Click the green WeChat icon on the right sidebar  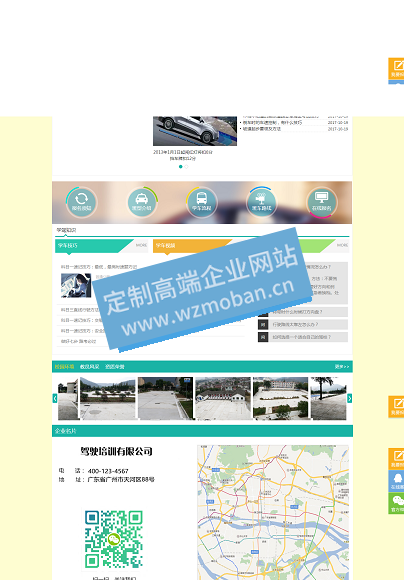click(x=396, y=503)
